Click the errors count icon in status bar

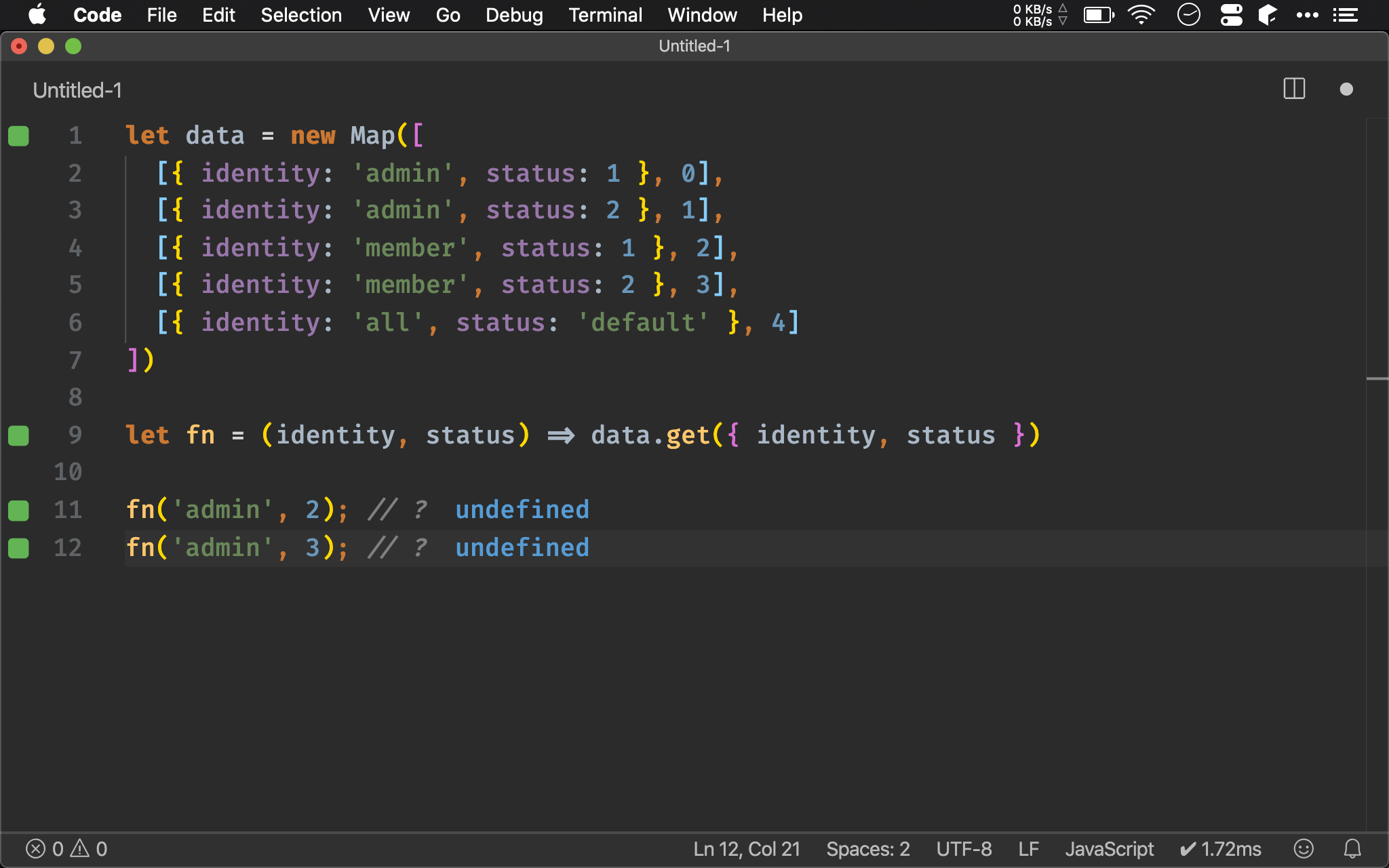click(x=36, y=848)
